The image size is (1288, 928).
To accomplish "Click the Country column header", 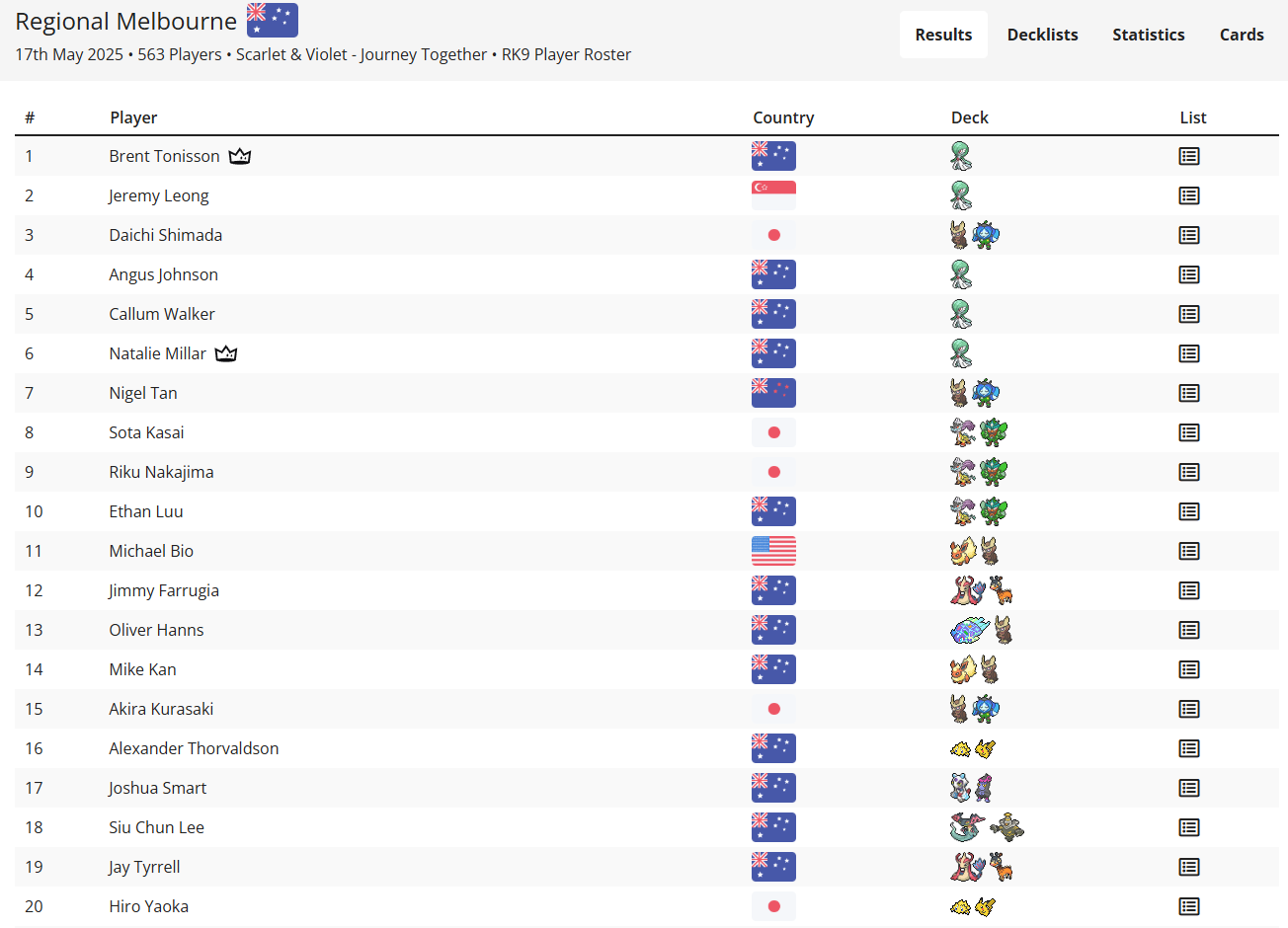I will pos(783,117).
